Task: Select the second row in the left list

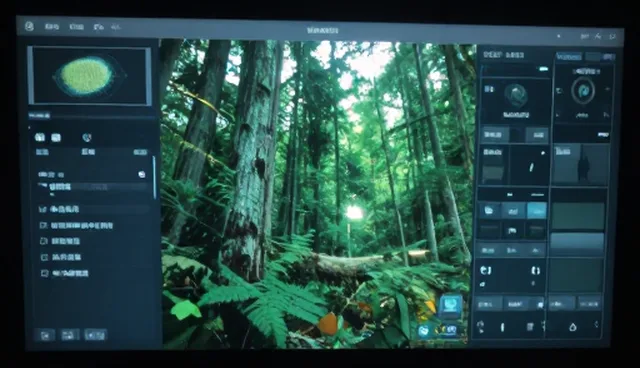Action: (92, 209)
